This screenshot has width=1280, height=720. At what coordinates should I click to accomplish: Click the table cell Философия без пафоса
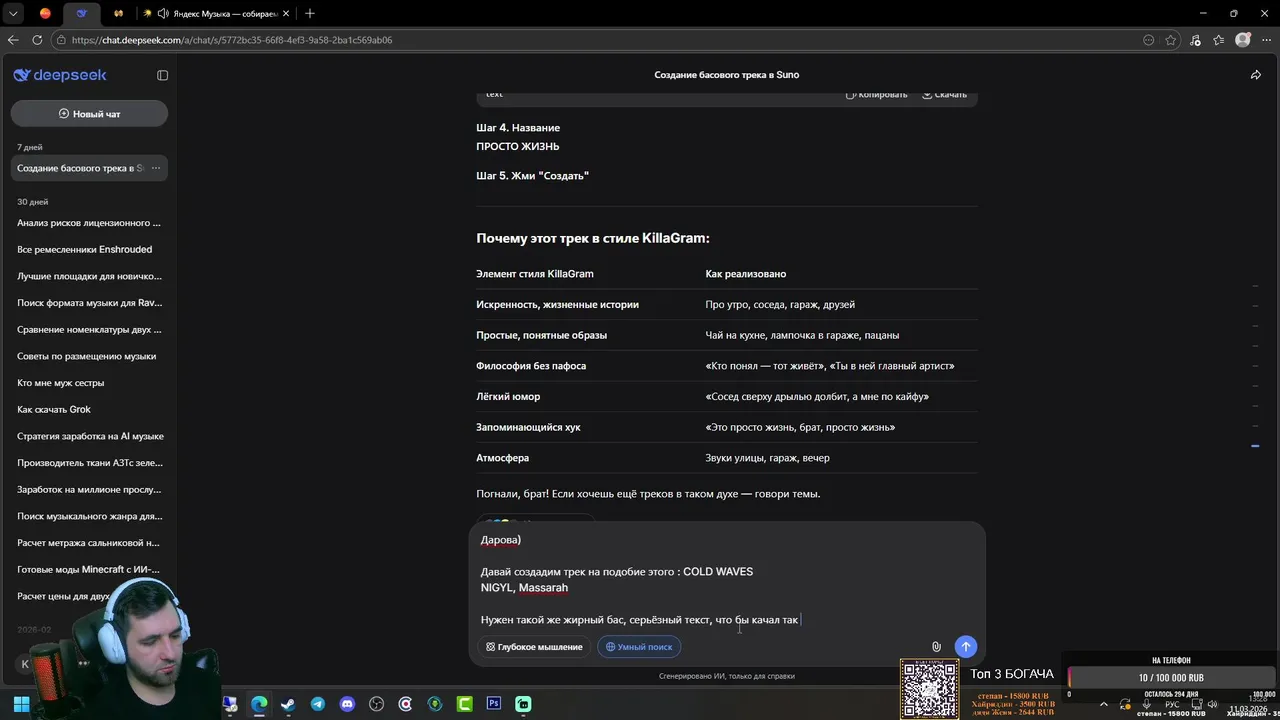[531, 366]
